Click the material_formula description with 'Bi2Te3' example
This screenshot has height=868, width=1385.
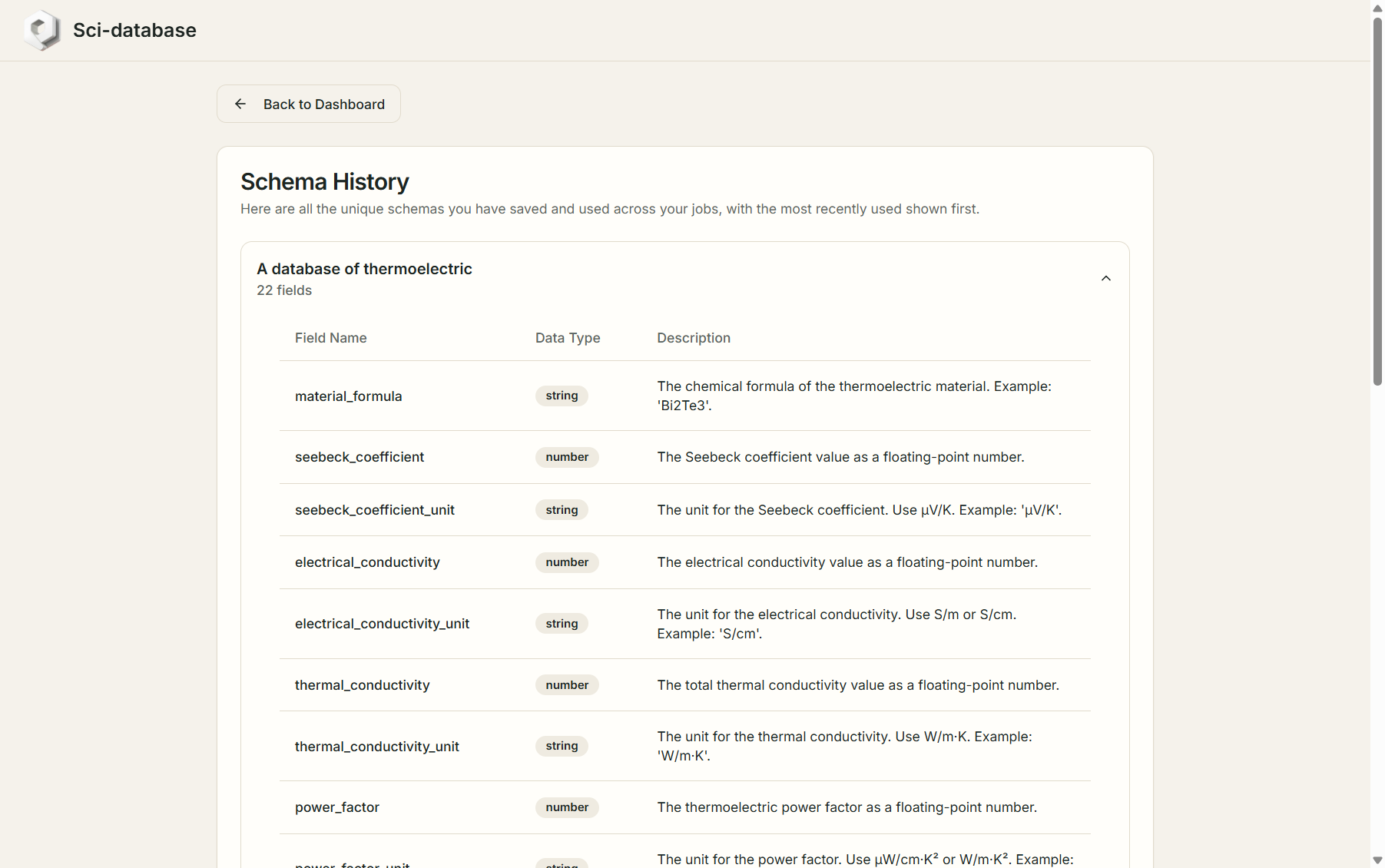[854, 396]
